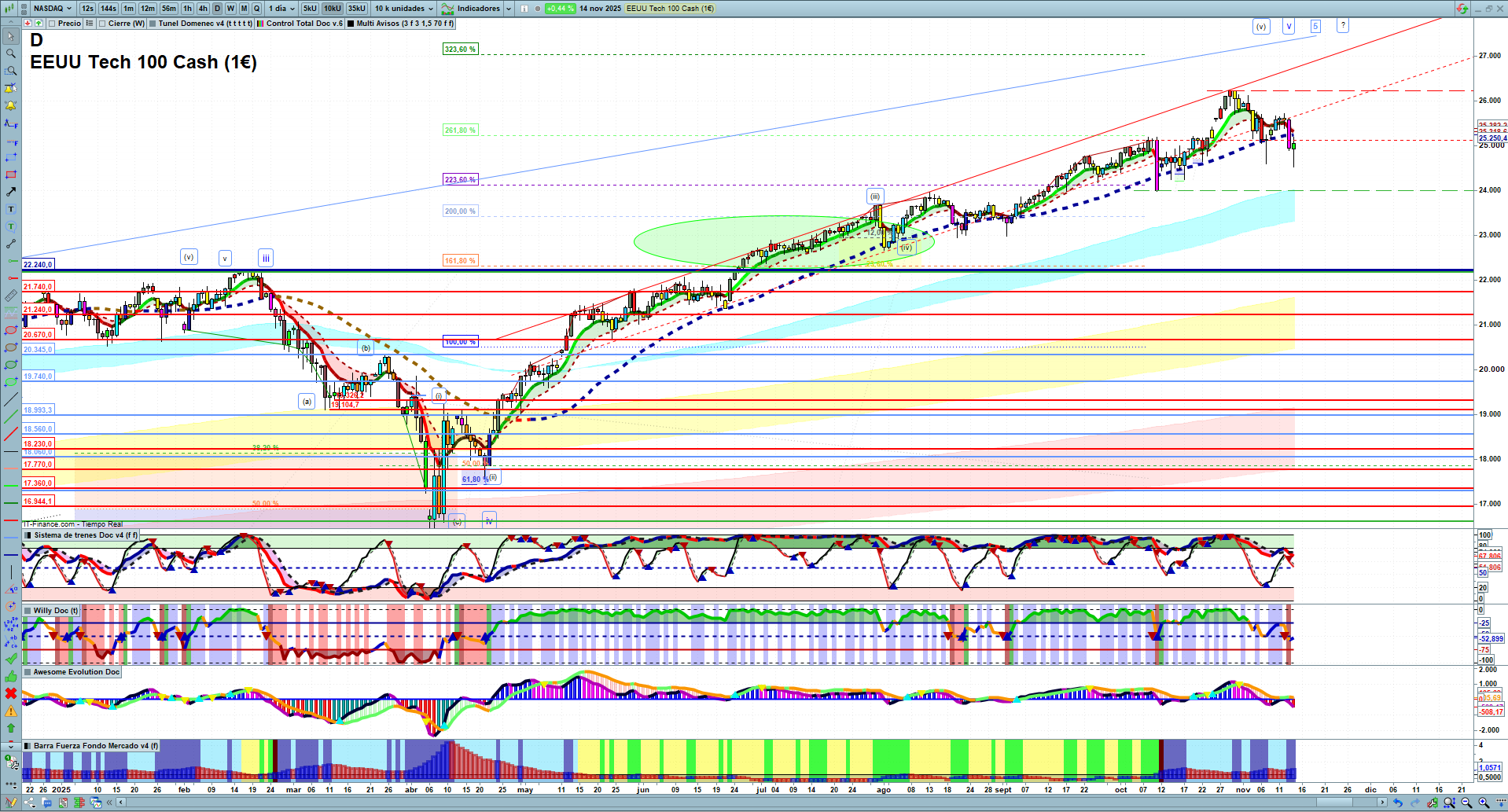Open the 10 k unidades dropdown
The width and height of the screenshot is (1508, 812).
point(404,9)
